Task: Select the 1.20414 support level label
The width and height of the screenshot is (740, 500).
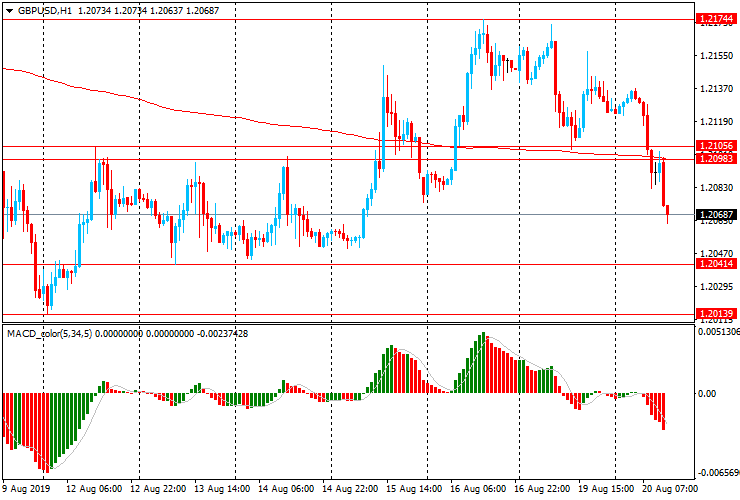Action: tap(717, 264)
